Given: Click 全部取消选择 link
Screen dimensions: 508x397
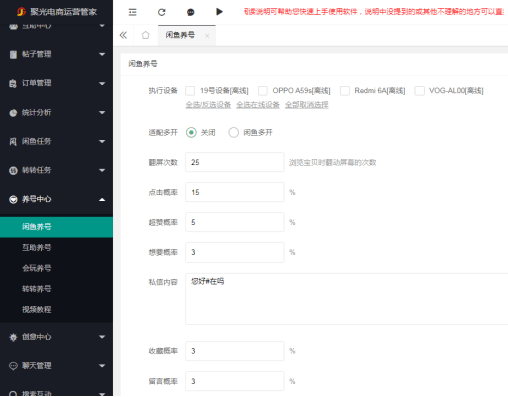Looking at the screenshot, I should (307, 105).
